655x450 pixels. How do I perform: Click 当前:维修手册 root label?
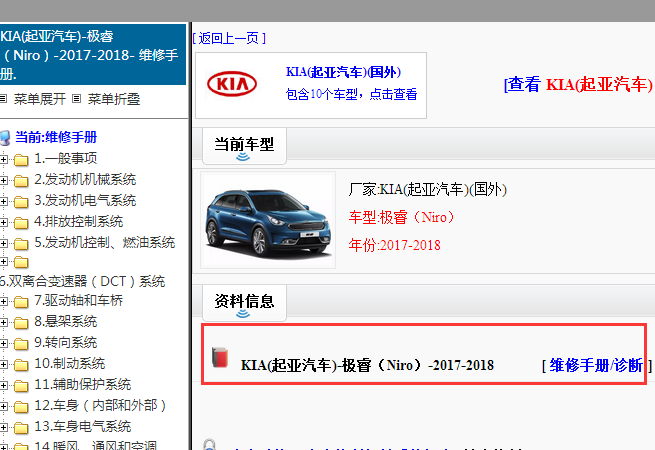[56, 137]
